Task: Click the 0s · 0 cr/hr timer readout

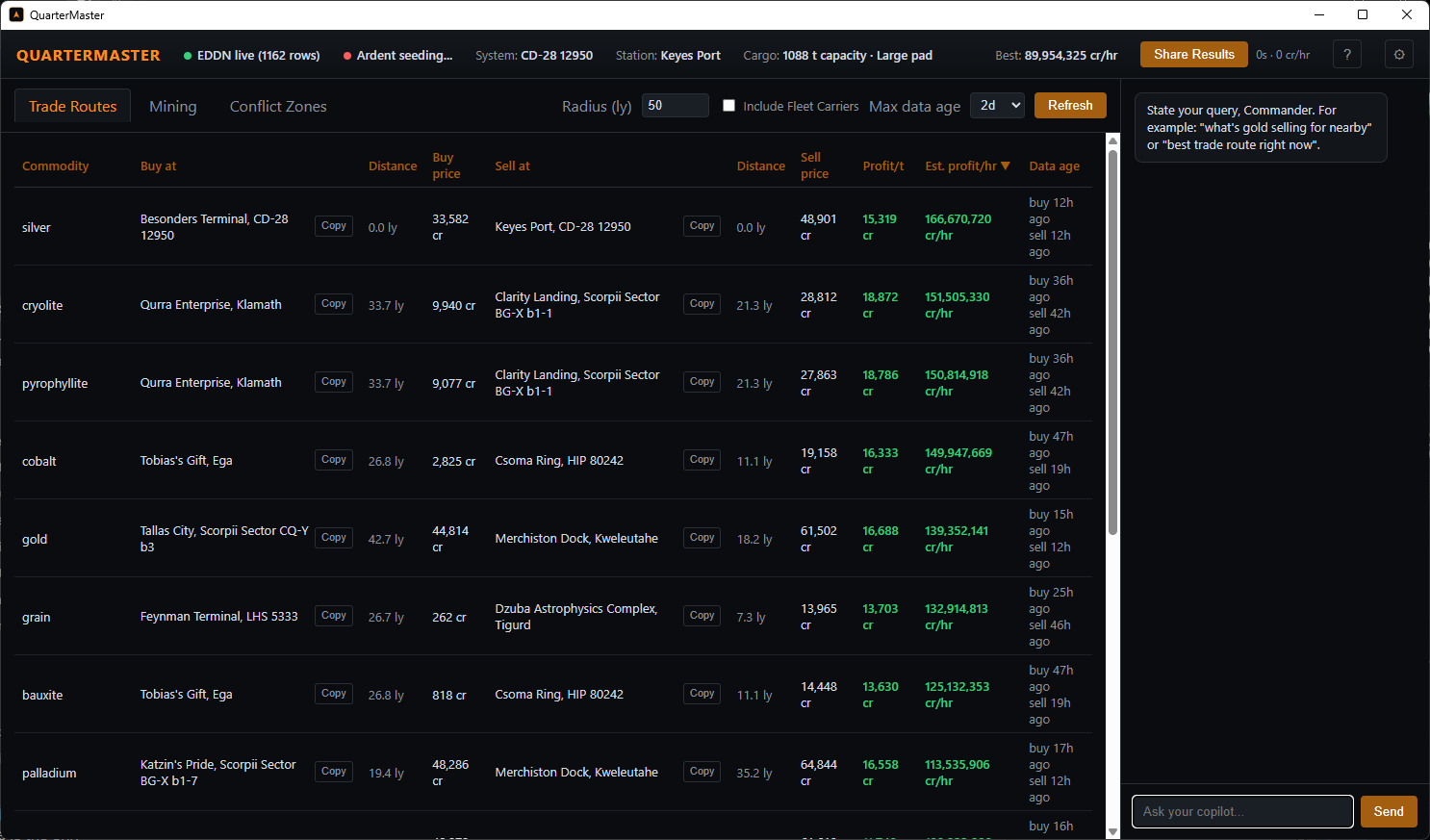Action: (1283, 55)
